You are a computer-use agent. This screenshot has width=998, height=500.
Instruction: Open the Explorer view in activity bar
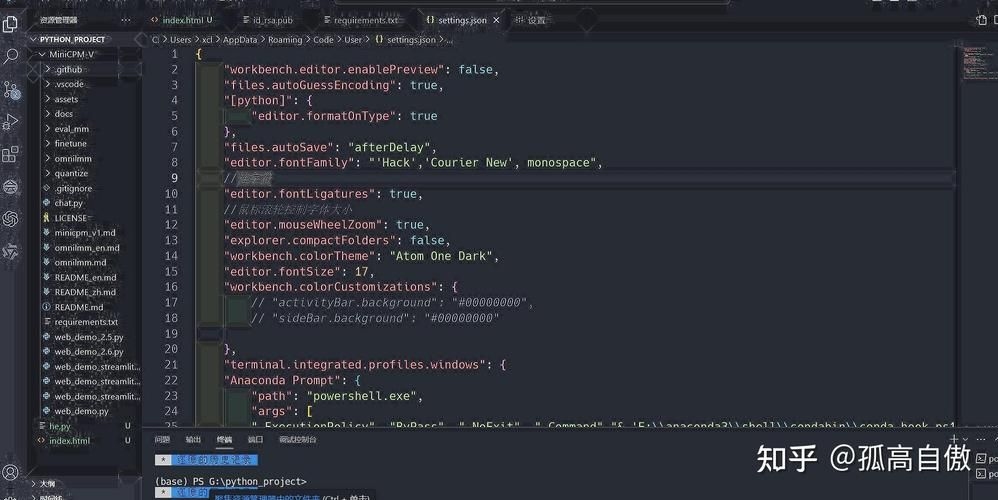click(11, 23)
